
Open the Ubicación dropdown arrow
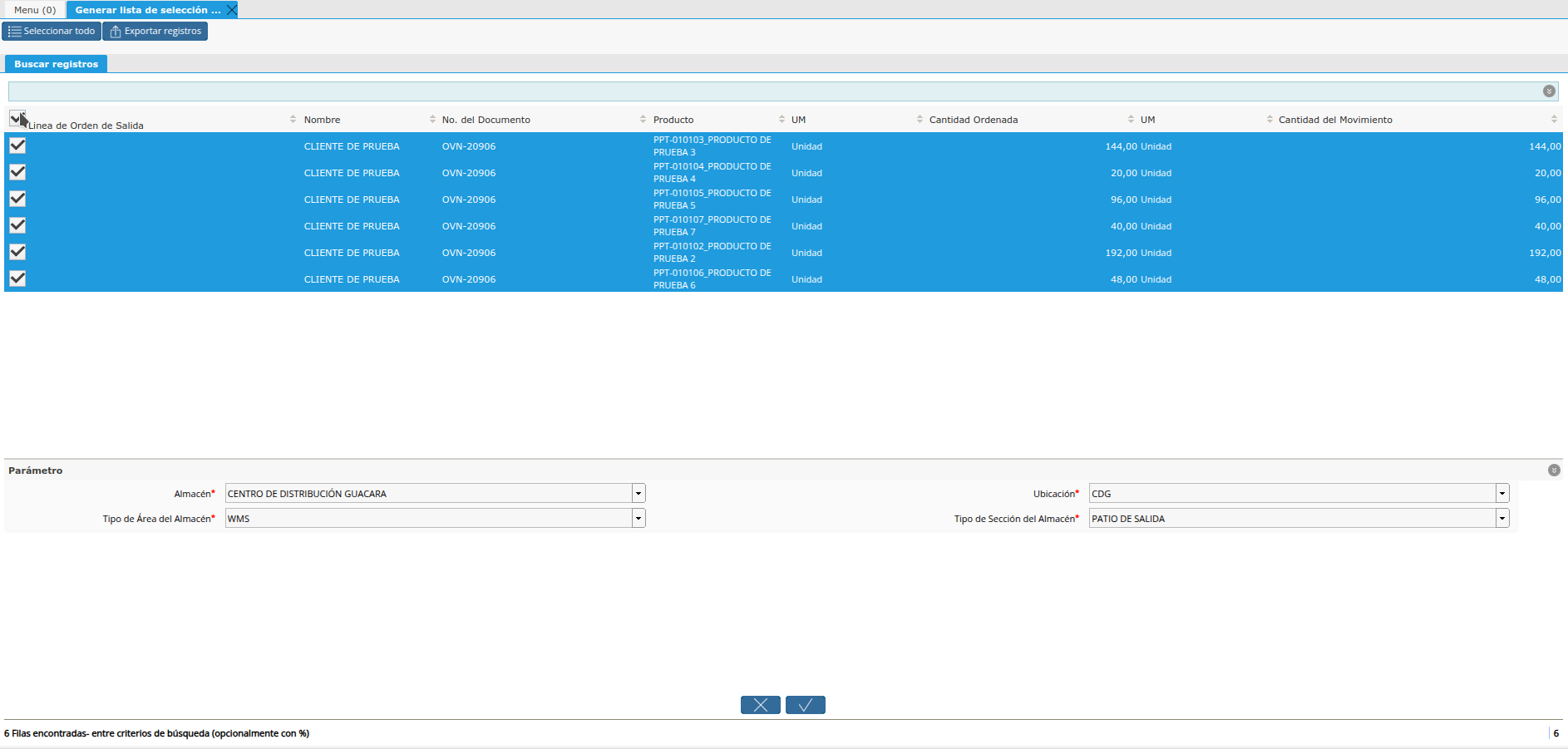click(1502, 494)
